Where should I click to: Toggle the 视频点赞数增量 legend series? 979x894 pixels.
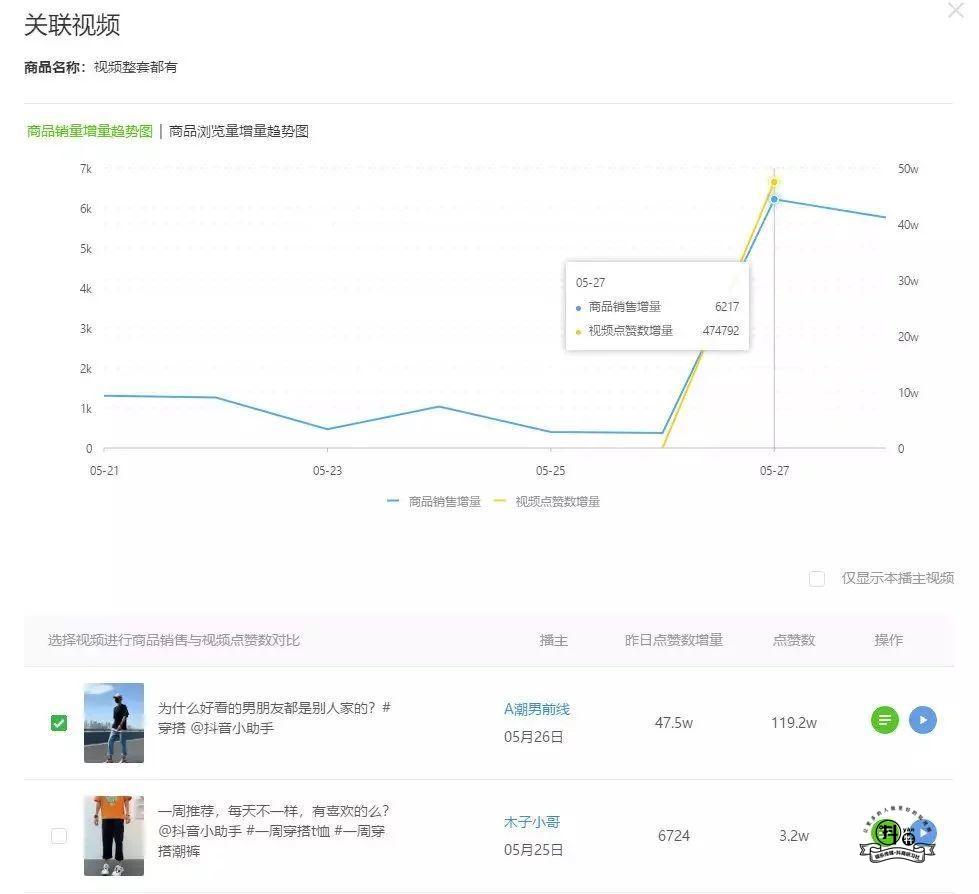click(x=547, y=502)
